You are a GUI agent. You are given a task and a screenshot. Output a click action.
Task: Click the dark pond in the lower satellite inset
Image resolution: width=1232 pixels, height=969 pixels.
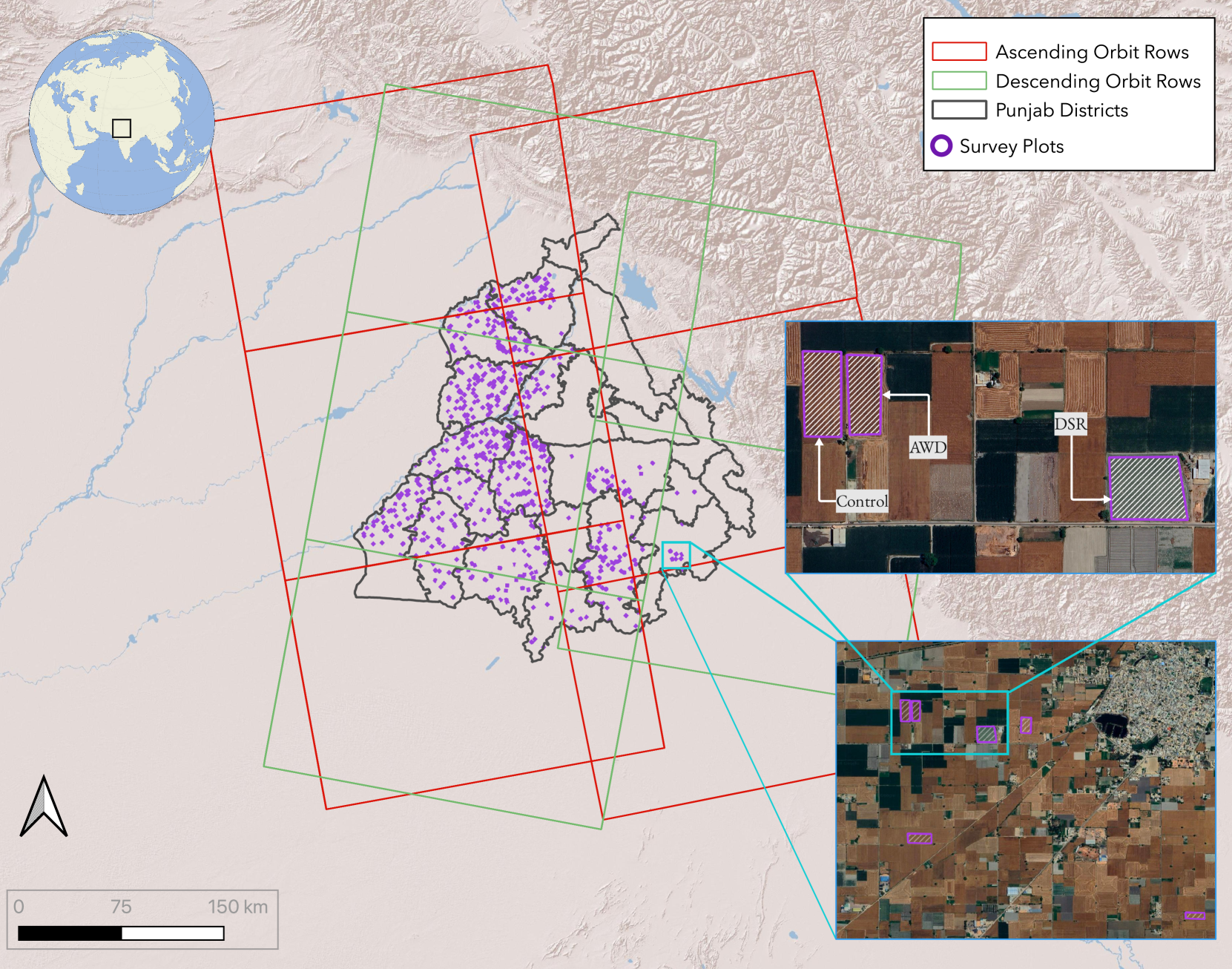click(x=1111, y=725)
